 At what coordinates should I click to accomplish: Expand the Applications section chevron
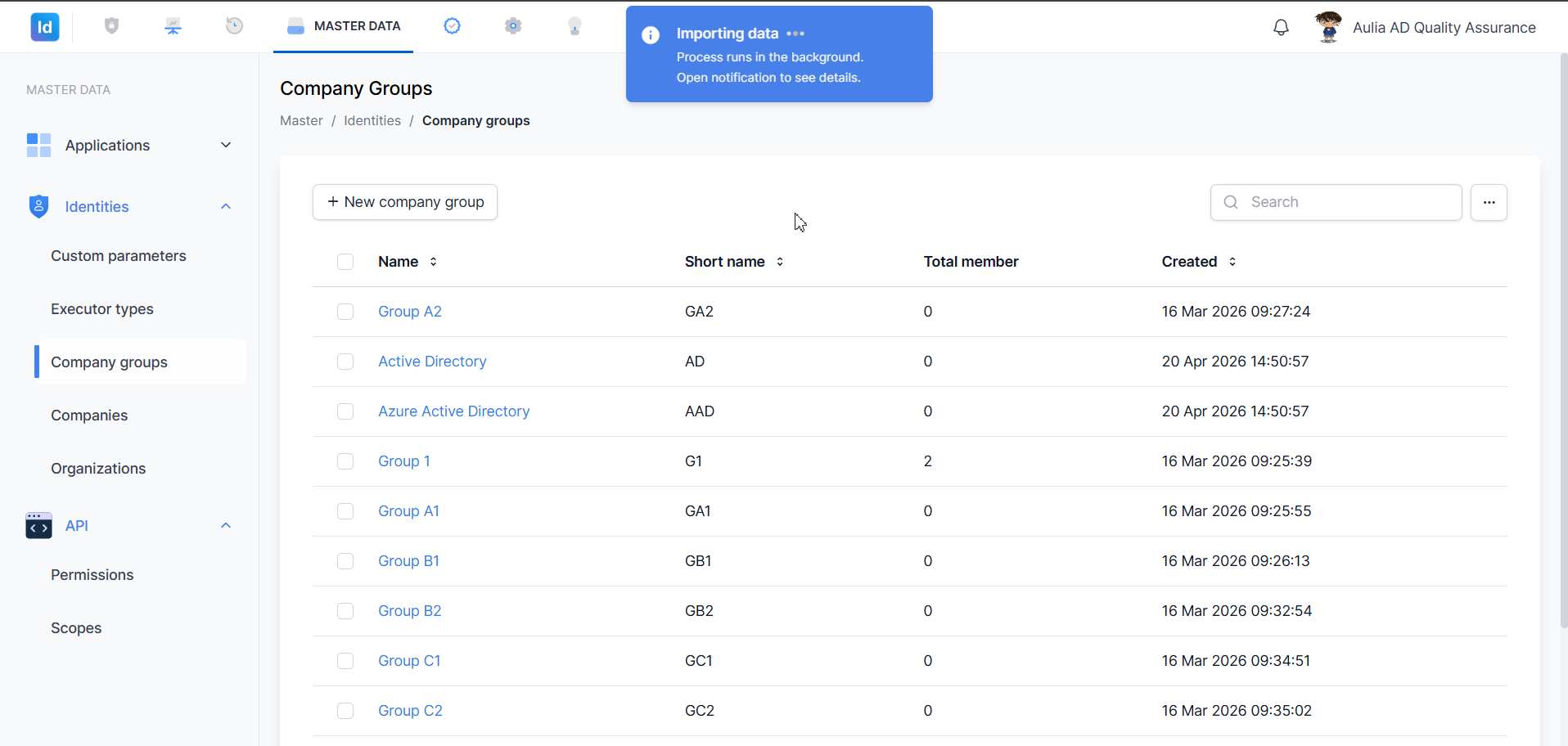[x=226, y=145]
